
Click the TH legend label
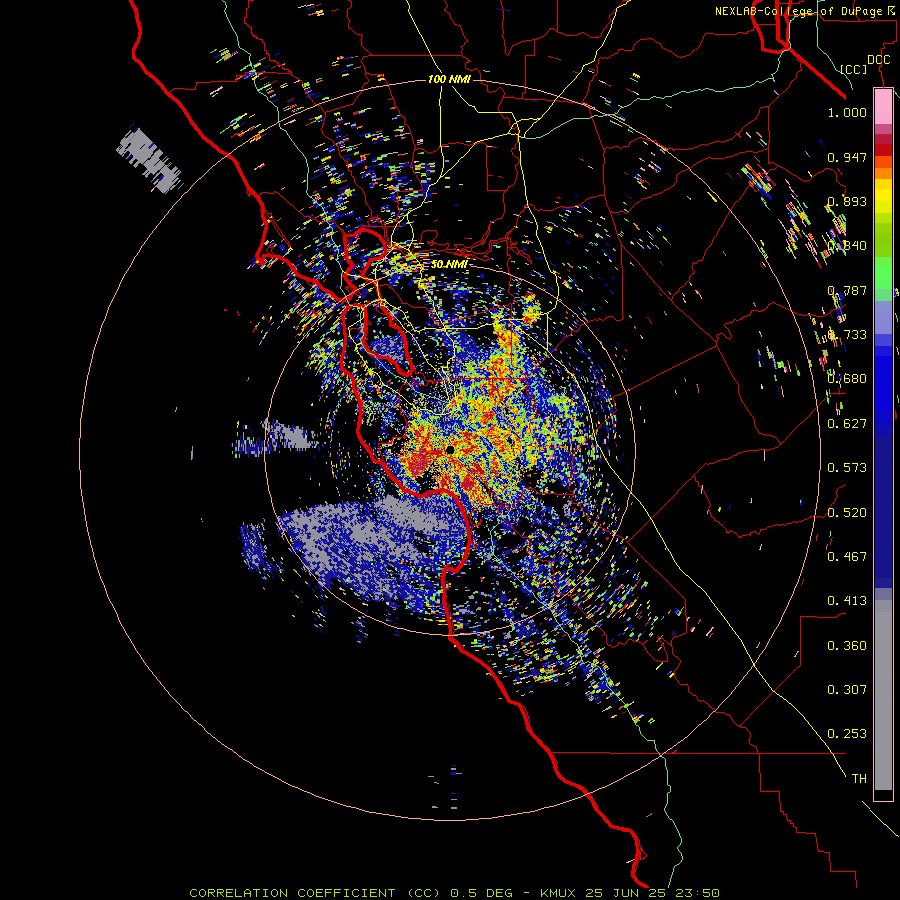[x=859, y=779]
